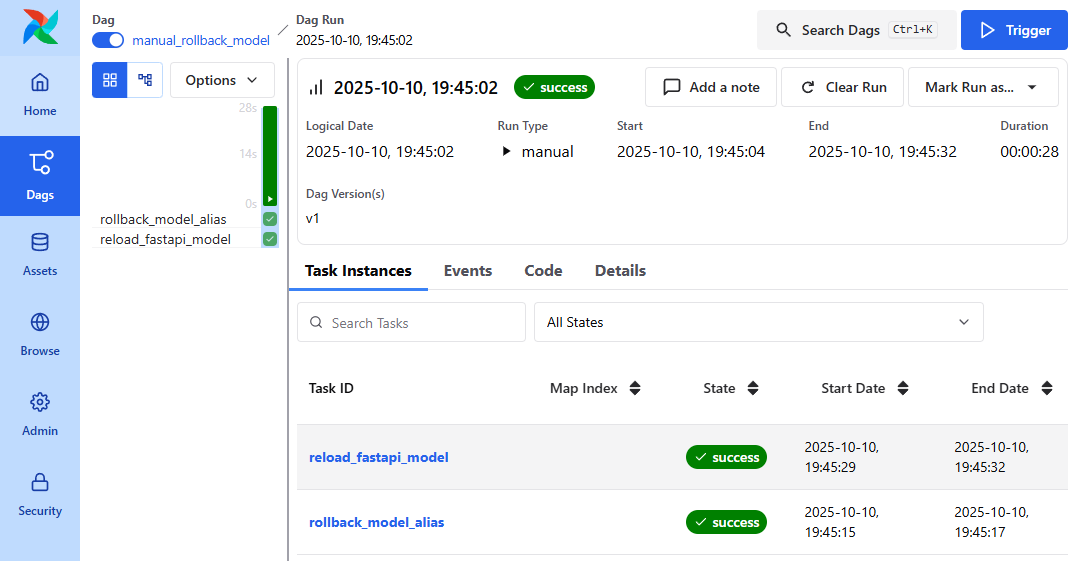Click reload_fastapi_model success box in grid
Screen dimensions: 1076x561
pyautogui.click(x=270, y=239)
